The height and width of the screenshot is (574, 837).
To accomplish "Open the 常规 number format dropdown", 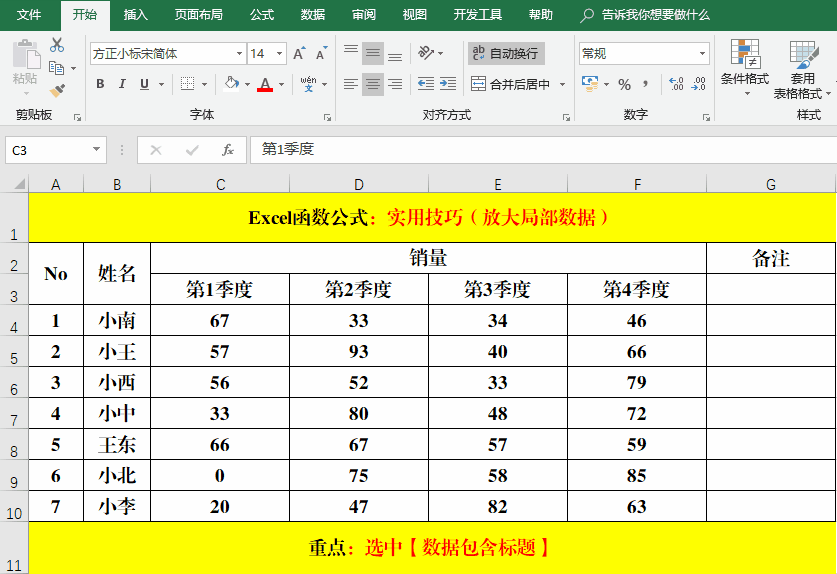I will click(x=702, y=54).
